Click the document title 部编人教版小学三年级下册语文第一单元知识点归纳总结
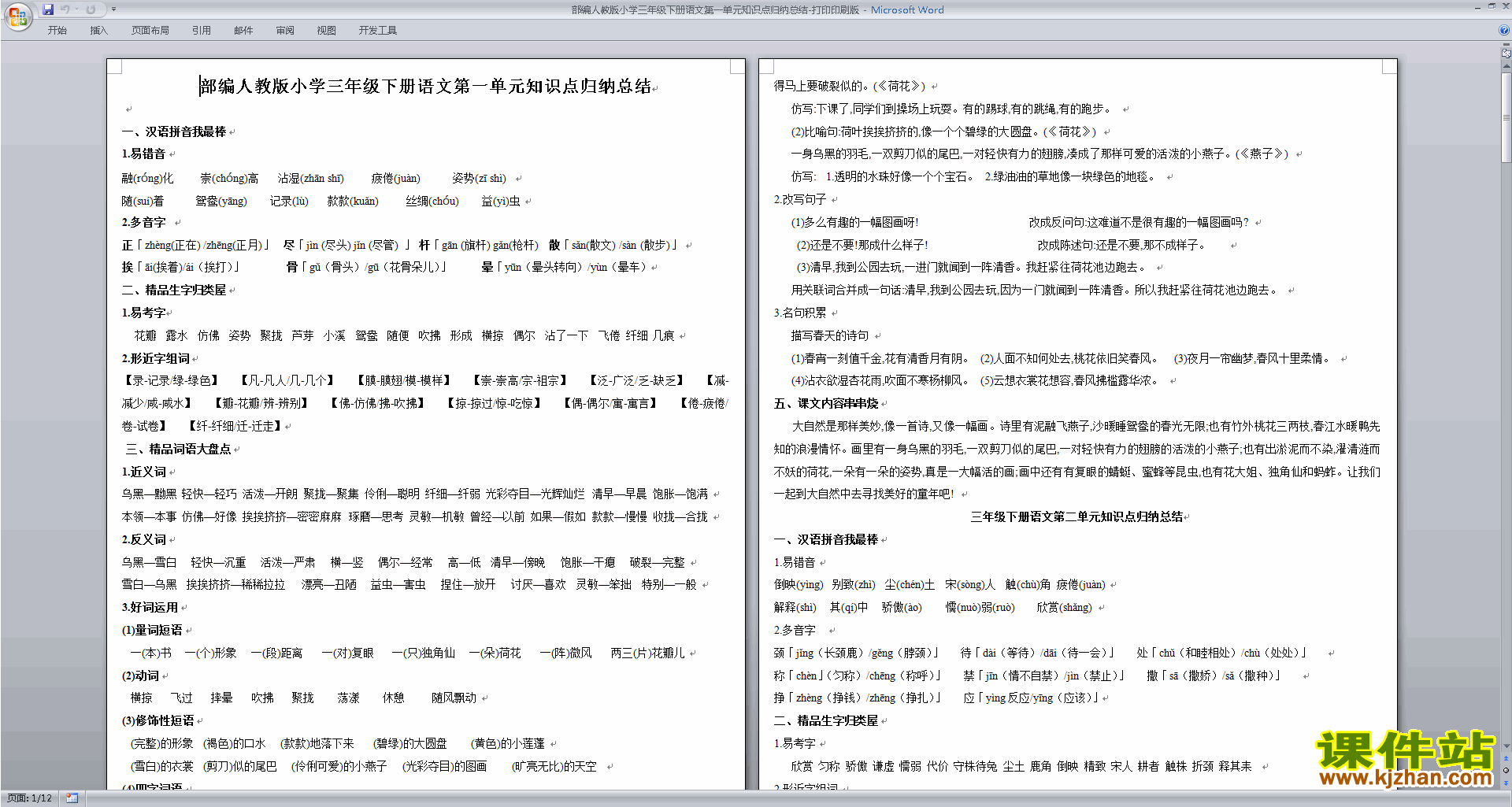 pos(425,86)
